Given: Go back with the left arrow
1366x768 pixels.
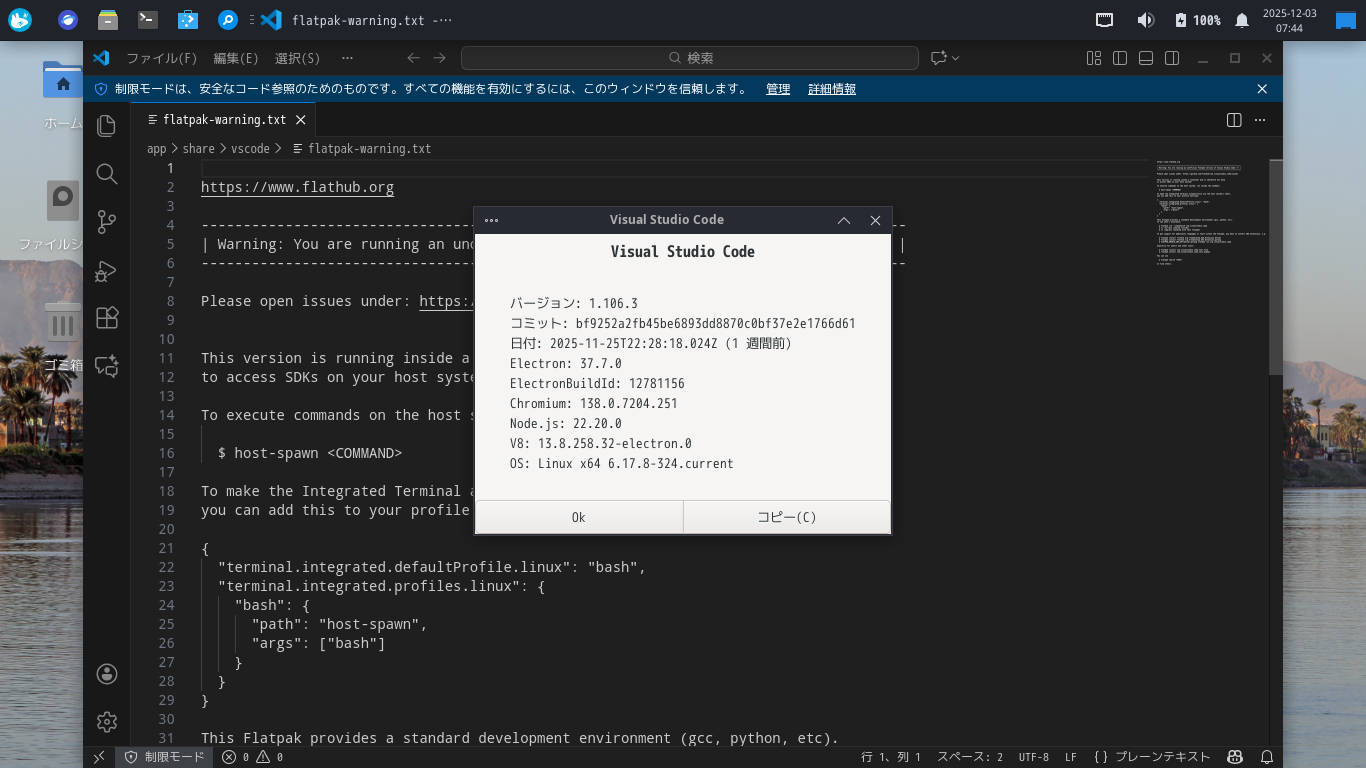Looking at the screenshot, I should point(413,58).
